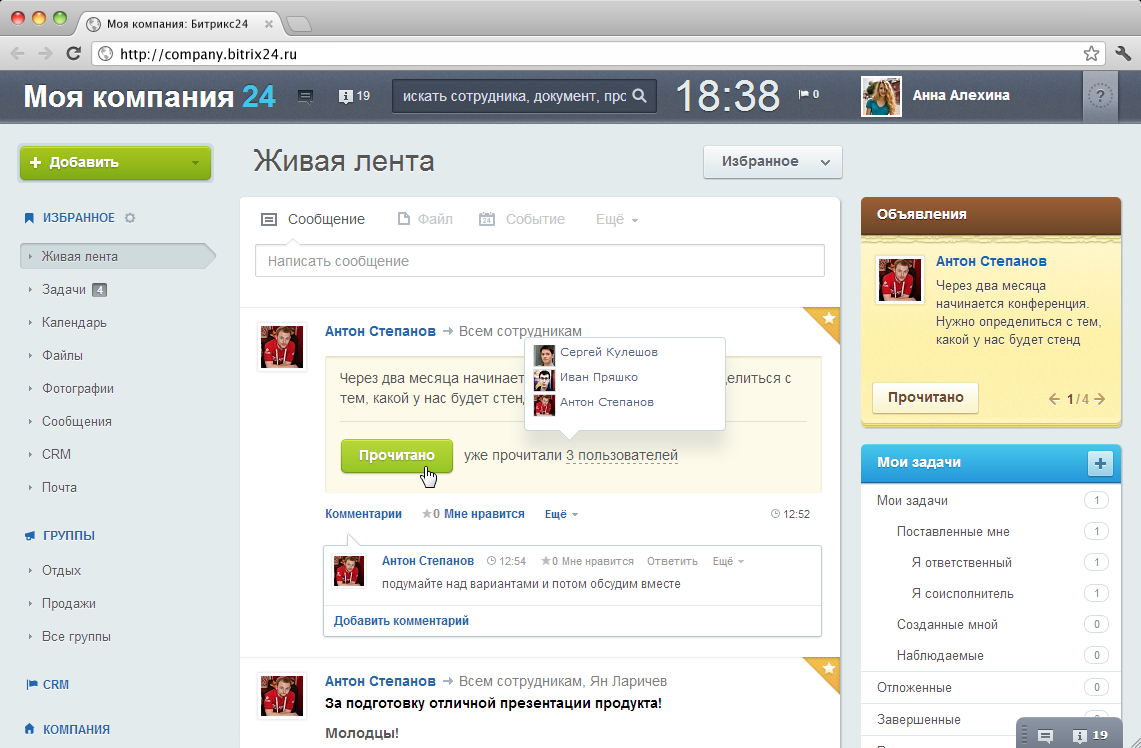
Task: Open help question mark icon
Action: [1100, 96]
